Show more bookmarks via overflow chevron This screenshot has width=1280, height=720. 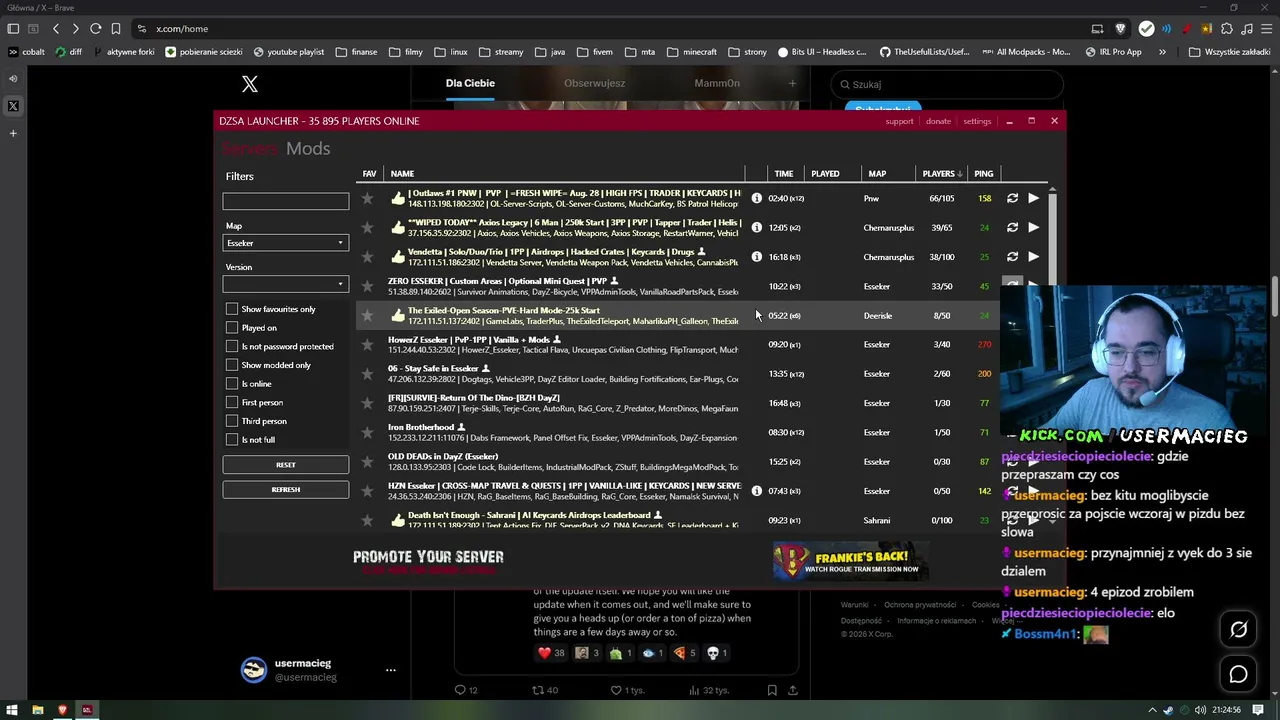click(1162, 52)
